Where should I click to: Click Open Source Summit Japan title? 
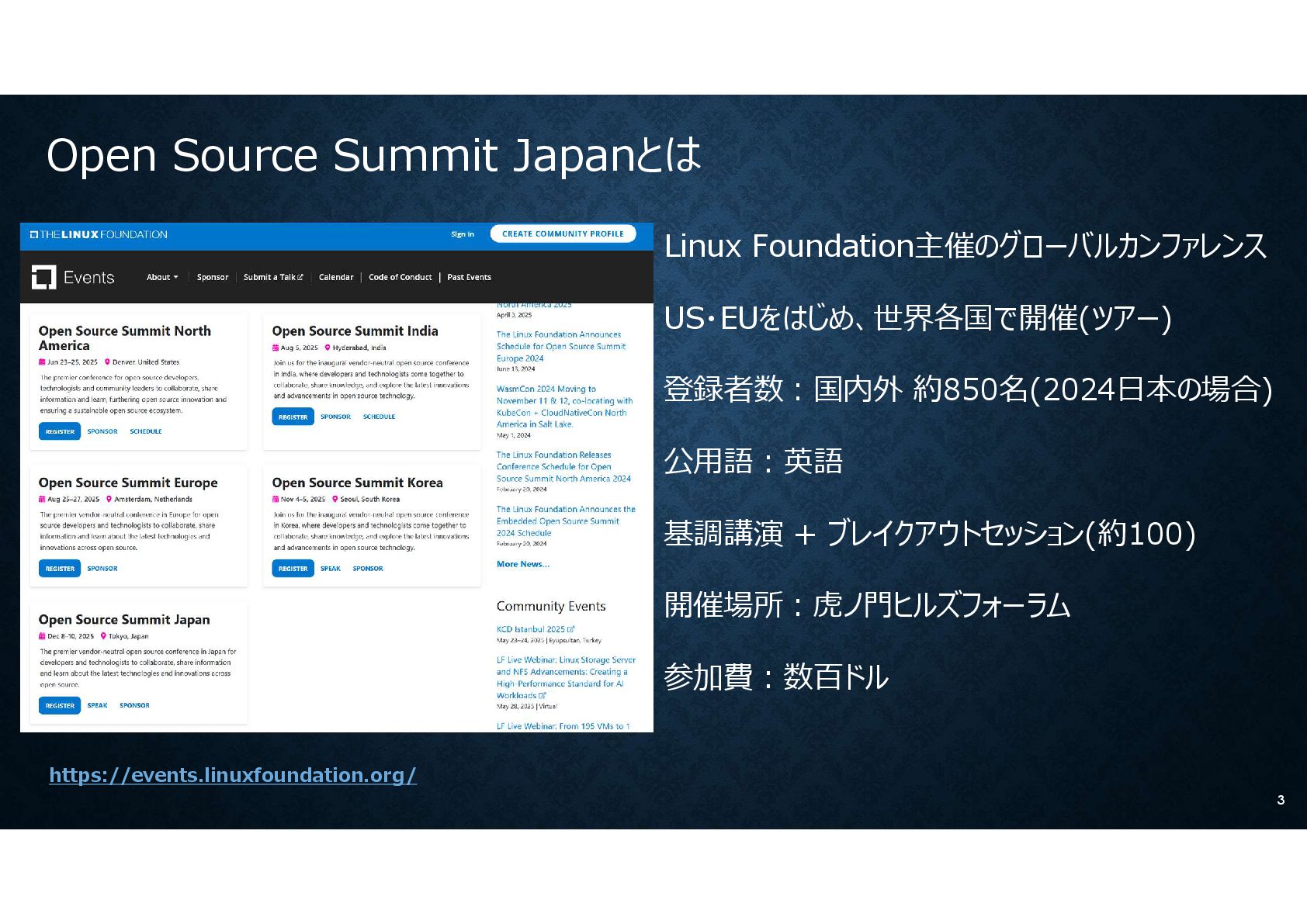(x=124, y=620)
